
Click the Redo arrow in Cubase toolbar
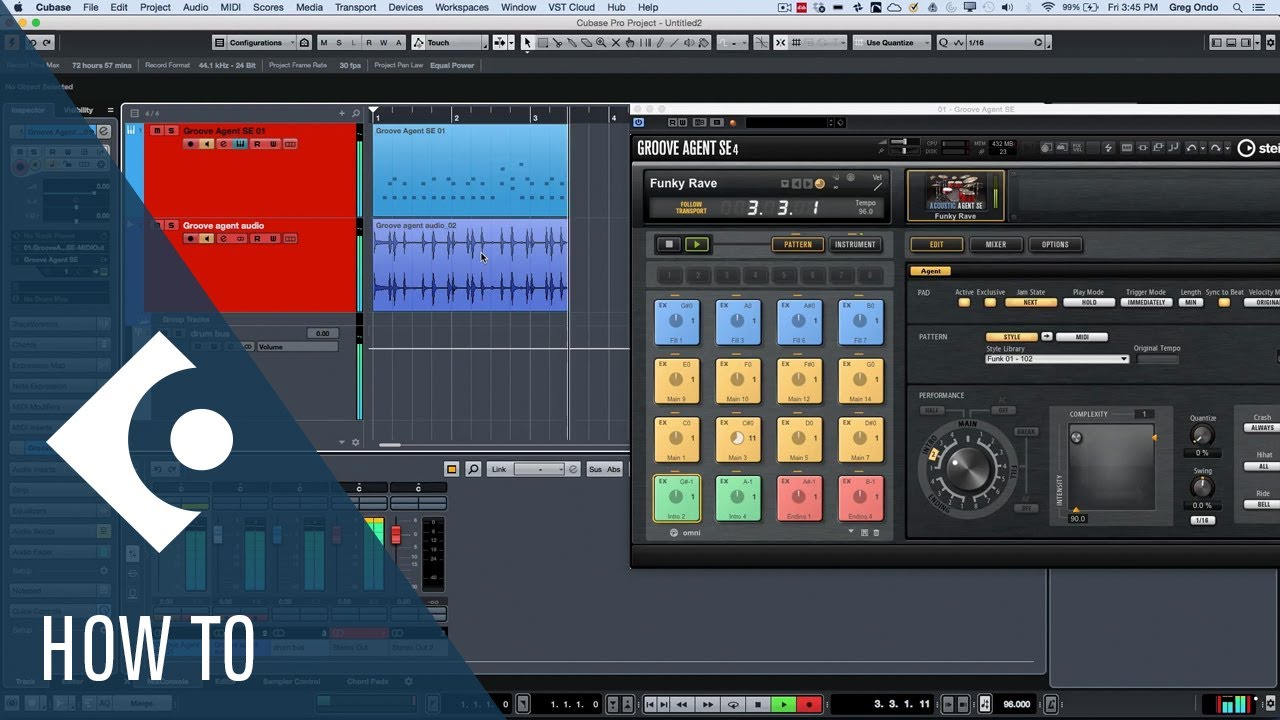point(46,43)
